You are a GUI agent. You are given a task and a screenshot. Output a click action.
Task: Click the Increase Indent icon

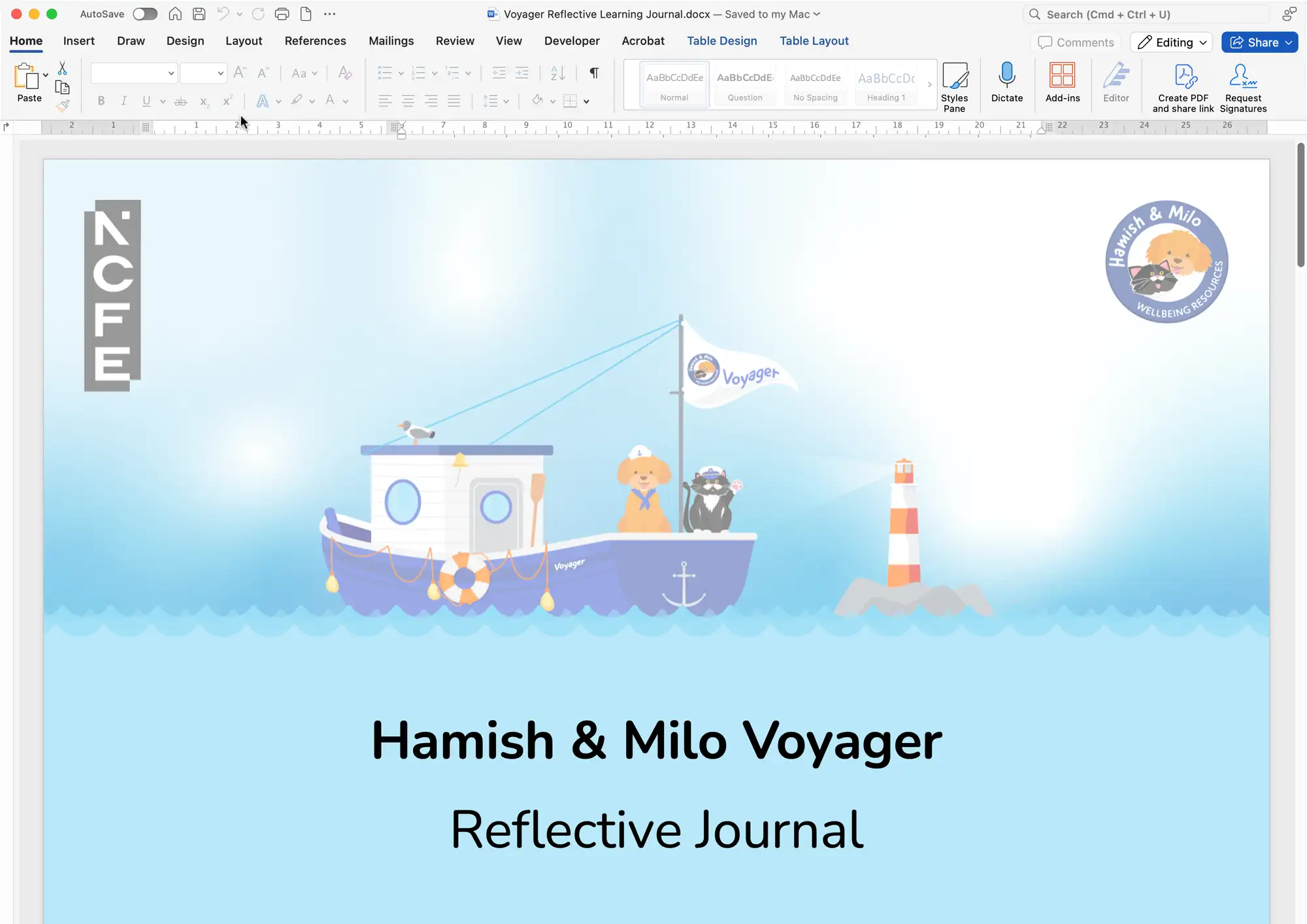click(522, 73)
